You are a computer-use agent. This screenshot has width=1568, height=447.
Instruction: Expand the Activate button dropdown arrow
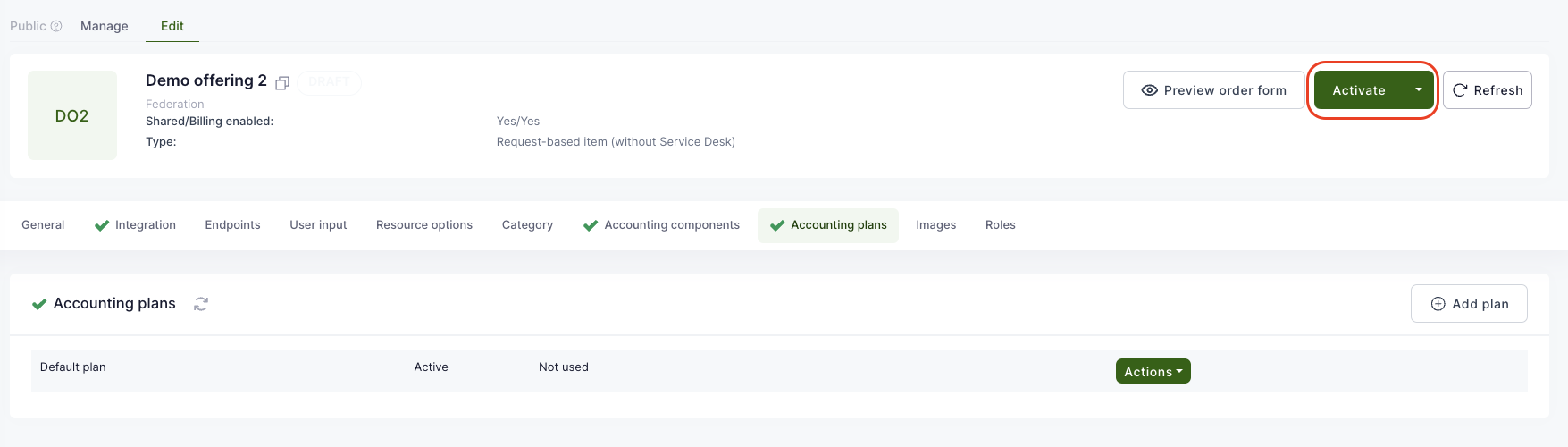point(1418,90)
